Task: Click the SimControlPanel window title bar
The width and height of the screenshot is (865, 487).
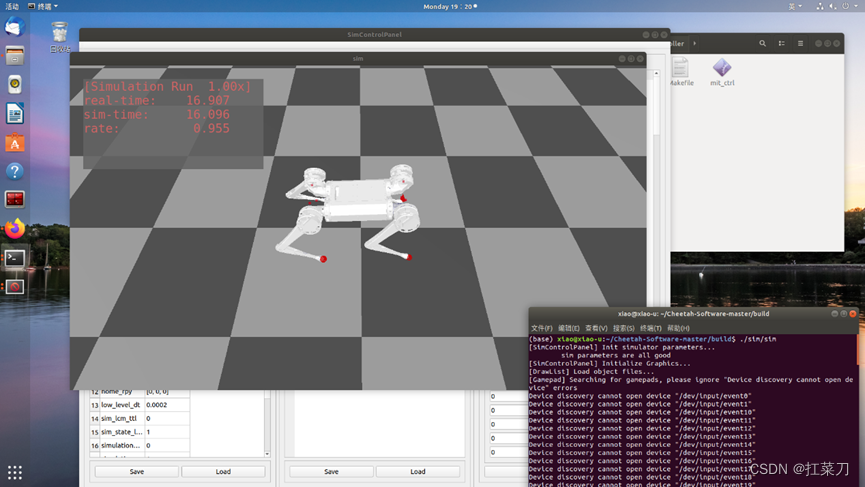Action: coord(374,34)
